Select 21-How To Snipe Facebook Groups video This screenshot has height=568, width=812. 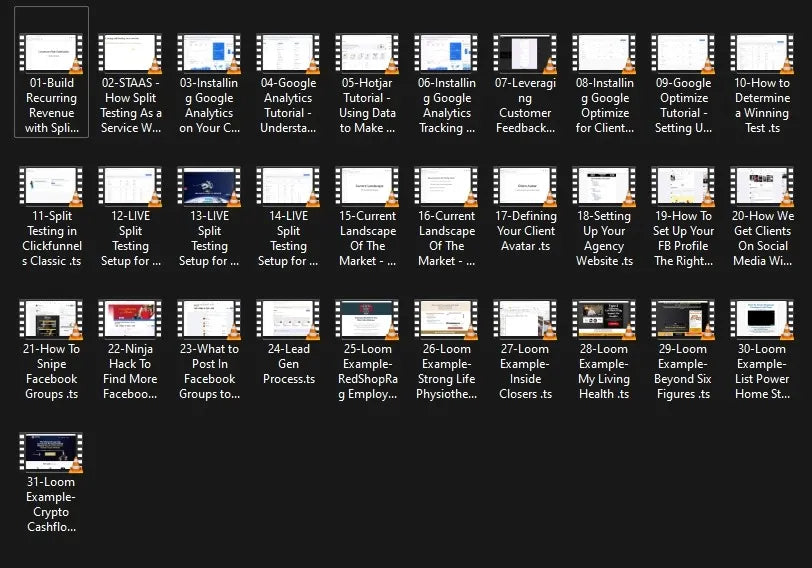tap(51, 320)
